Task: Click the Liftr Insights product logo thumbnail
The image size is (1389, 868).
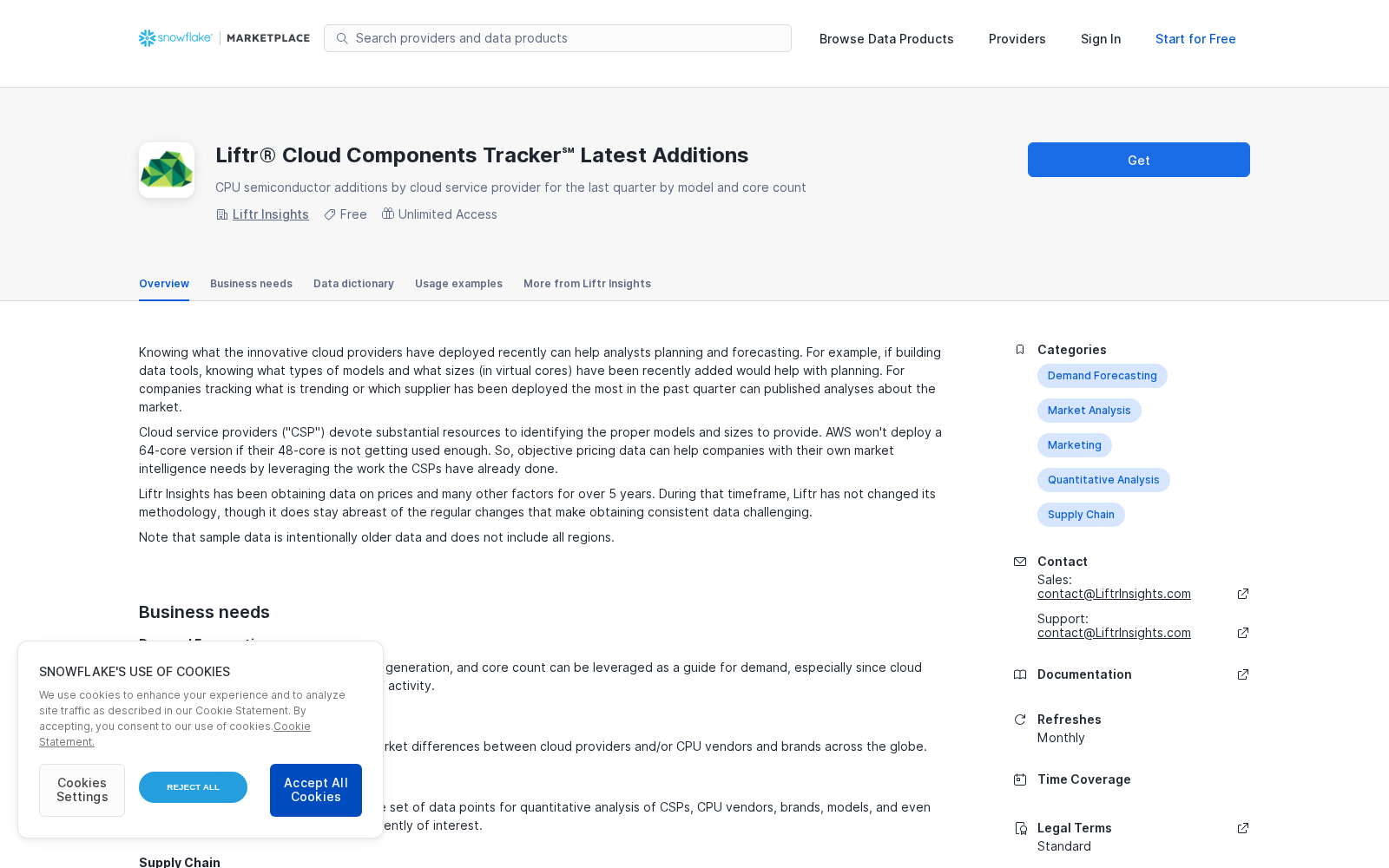Action: 167,170
